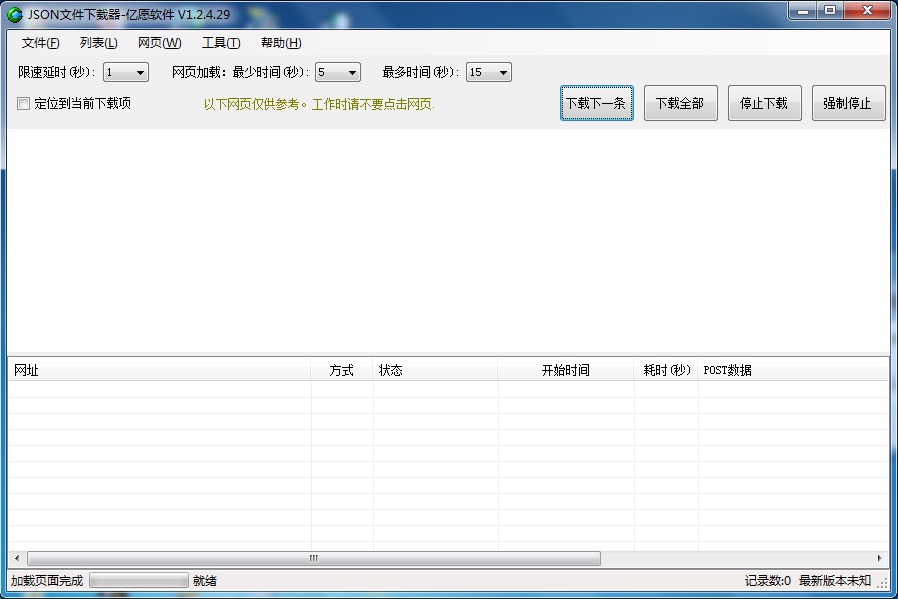Sort by the 方式 column header
The image size is (898, 599).
(x=342, y=370)
